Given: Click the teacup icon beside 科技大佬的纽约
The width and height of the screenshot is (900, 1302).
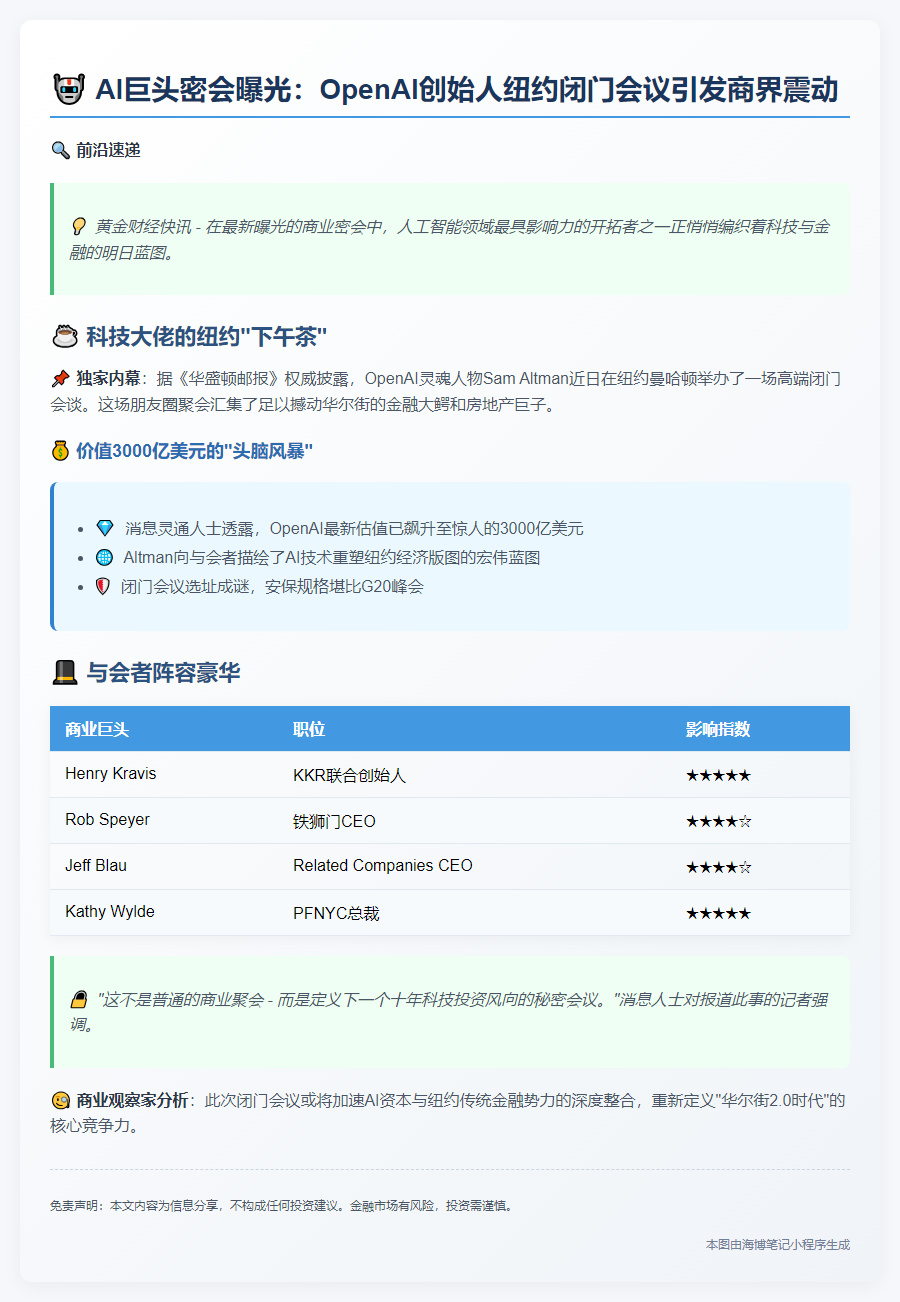Looking at the screenshot, I should 64,336.
